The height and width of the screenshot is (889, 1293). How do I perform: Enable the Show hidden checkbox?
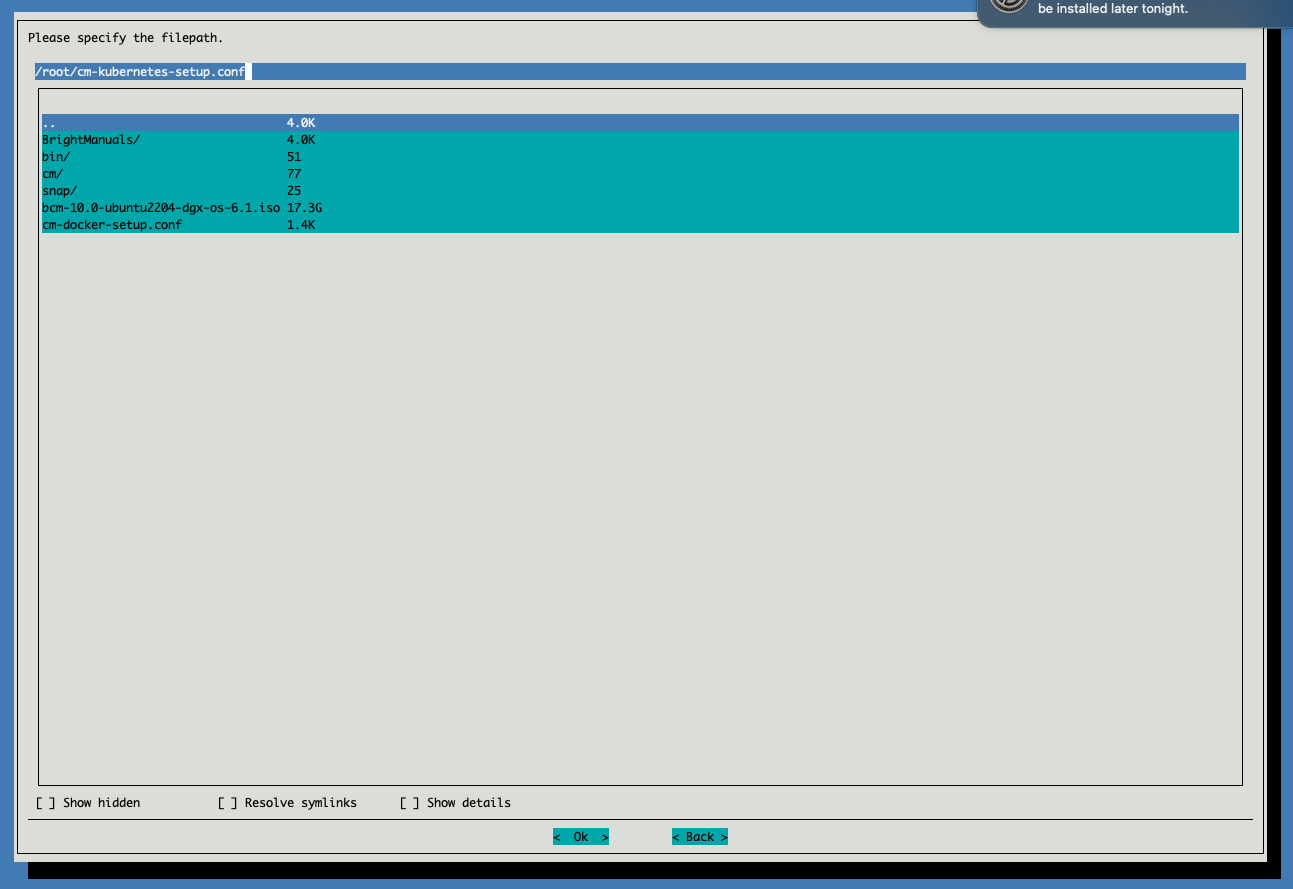[x=45, y=803]
